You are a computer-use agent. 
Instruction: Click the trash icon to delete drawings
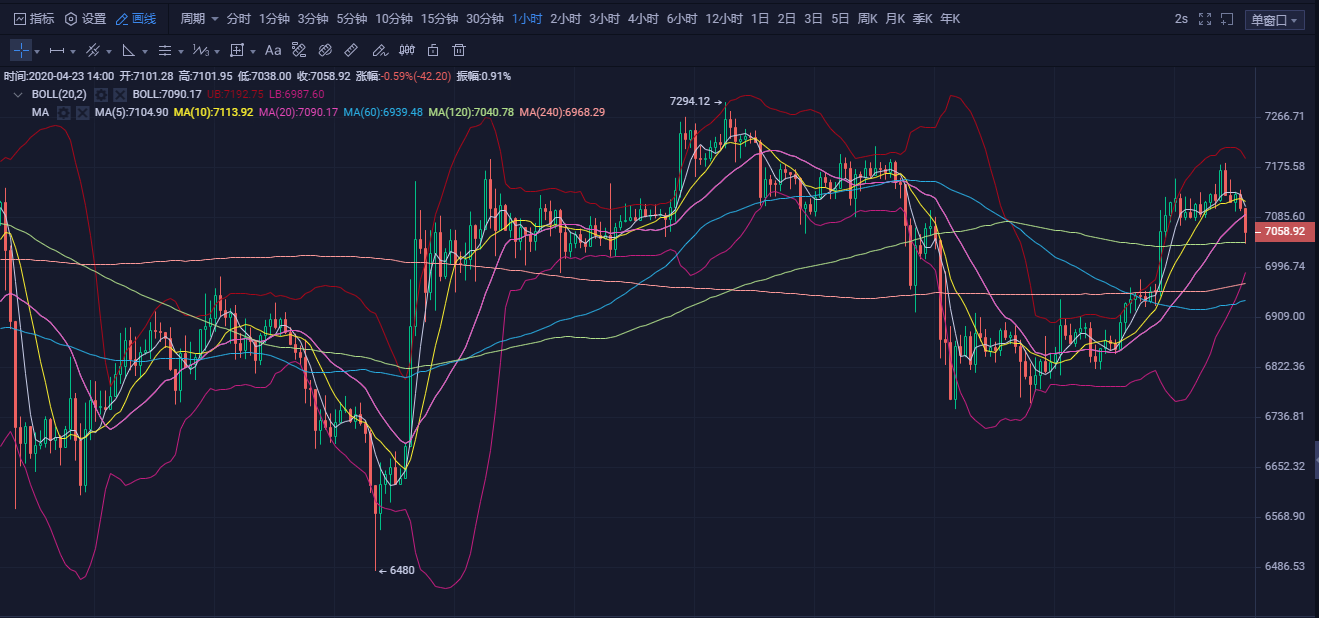pos(459,50)
